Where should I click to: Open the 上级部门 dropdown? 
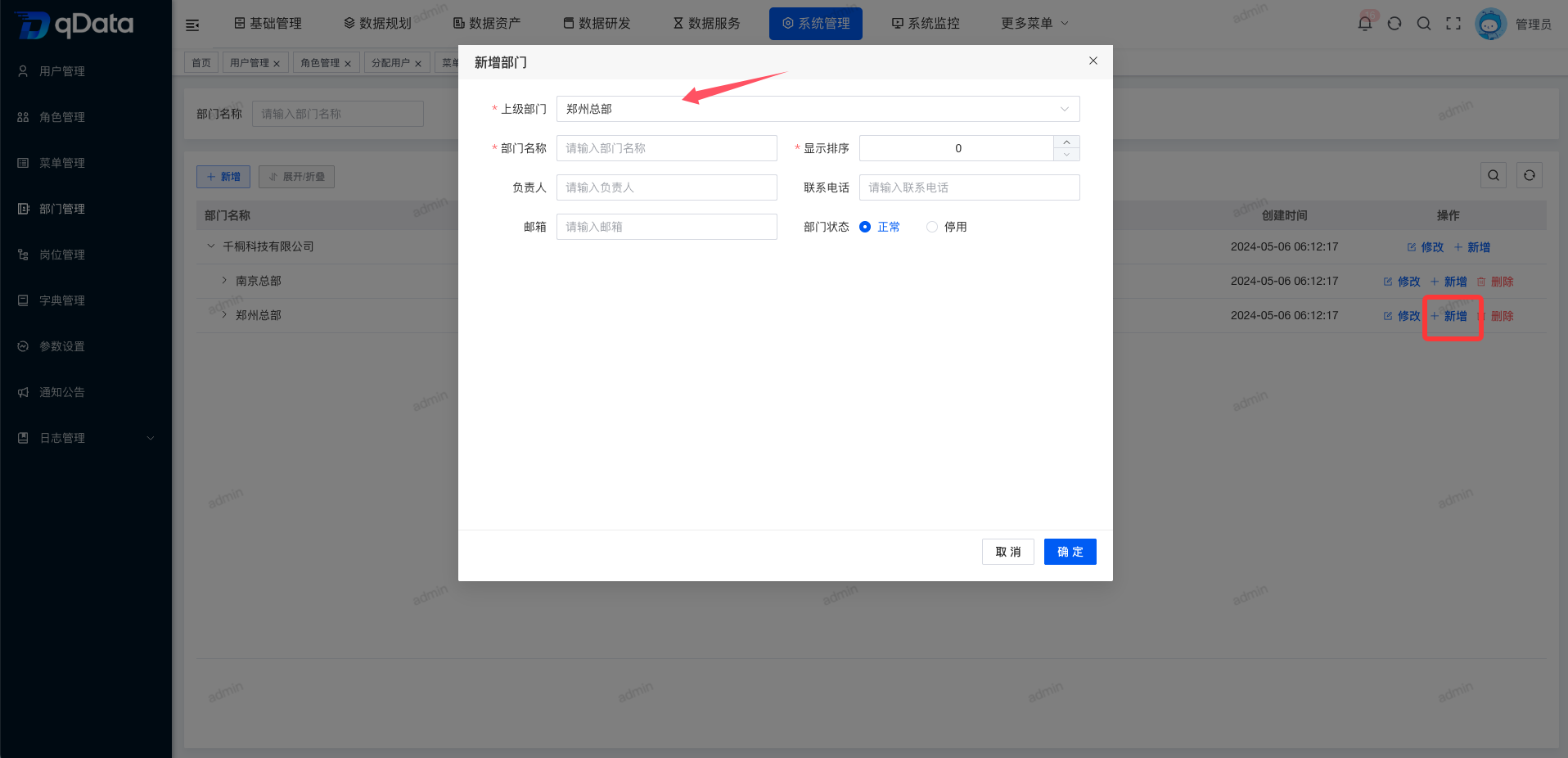point(818,109)
